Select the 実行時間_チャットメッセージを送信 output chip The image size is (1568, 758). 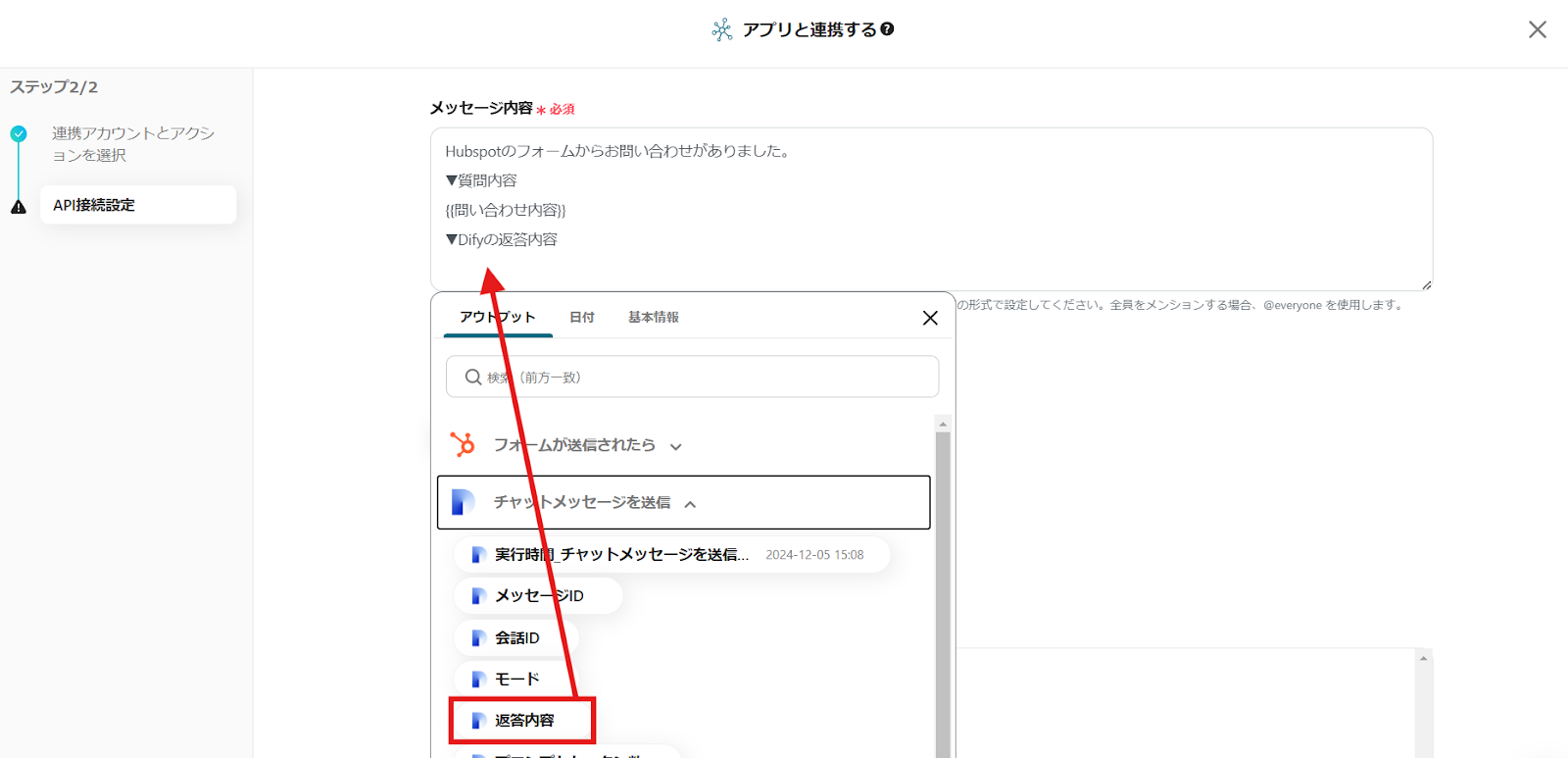click(x=671, y=554)
